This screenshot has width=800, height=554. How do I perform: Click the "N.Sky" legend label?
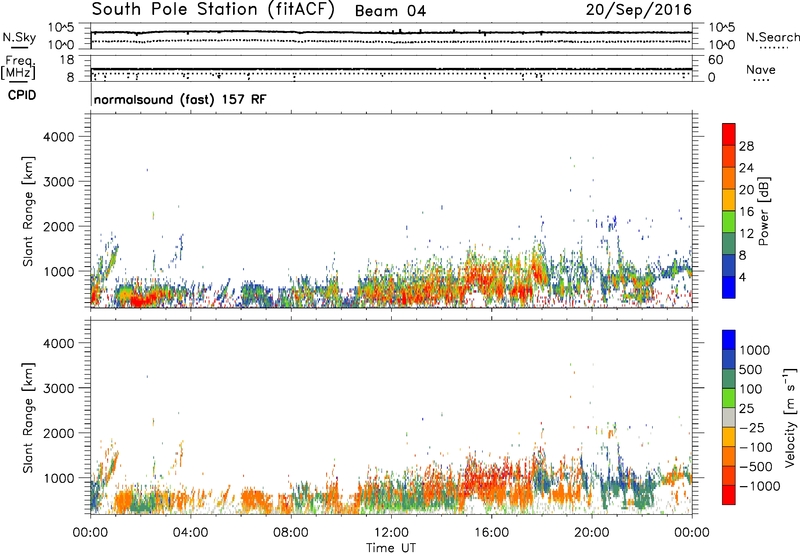pos(19,37)
